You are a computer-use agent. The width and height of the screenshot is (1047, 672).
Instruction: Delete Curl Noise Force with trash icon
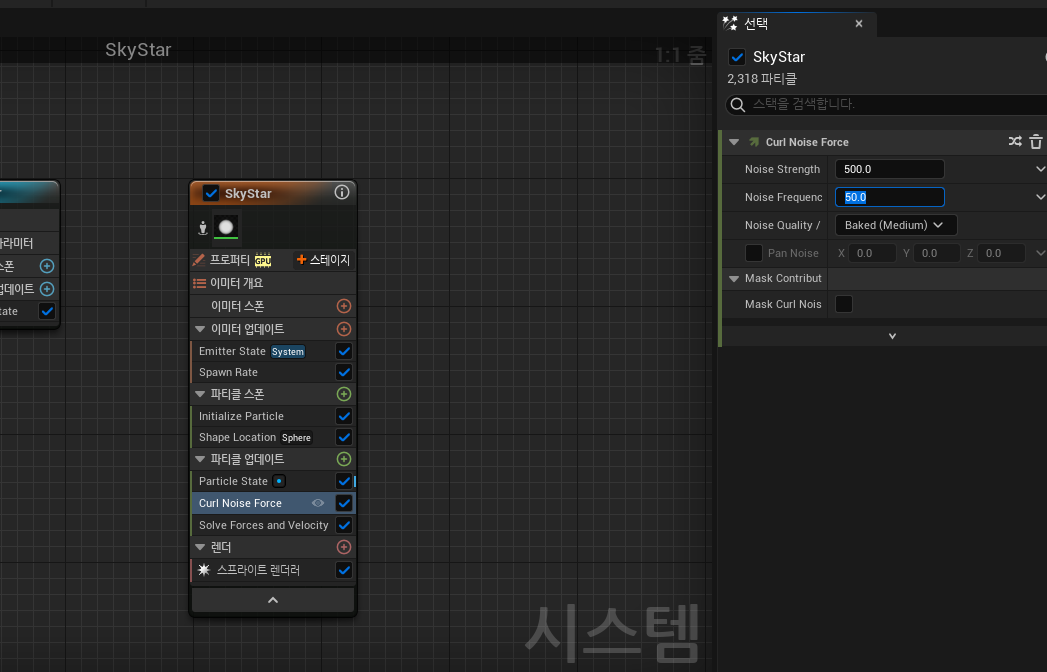pos(1036,142)
